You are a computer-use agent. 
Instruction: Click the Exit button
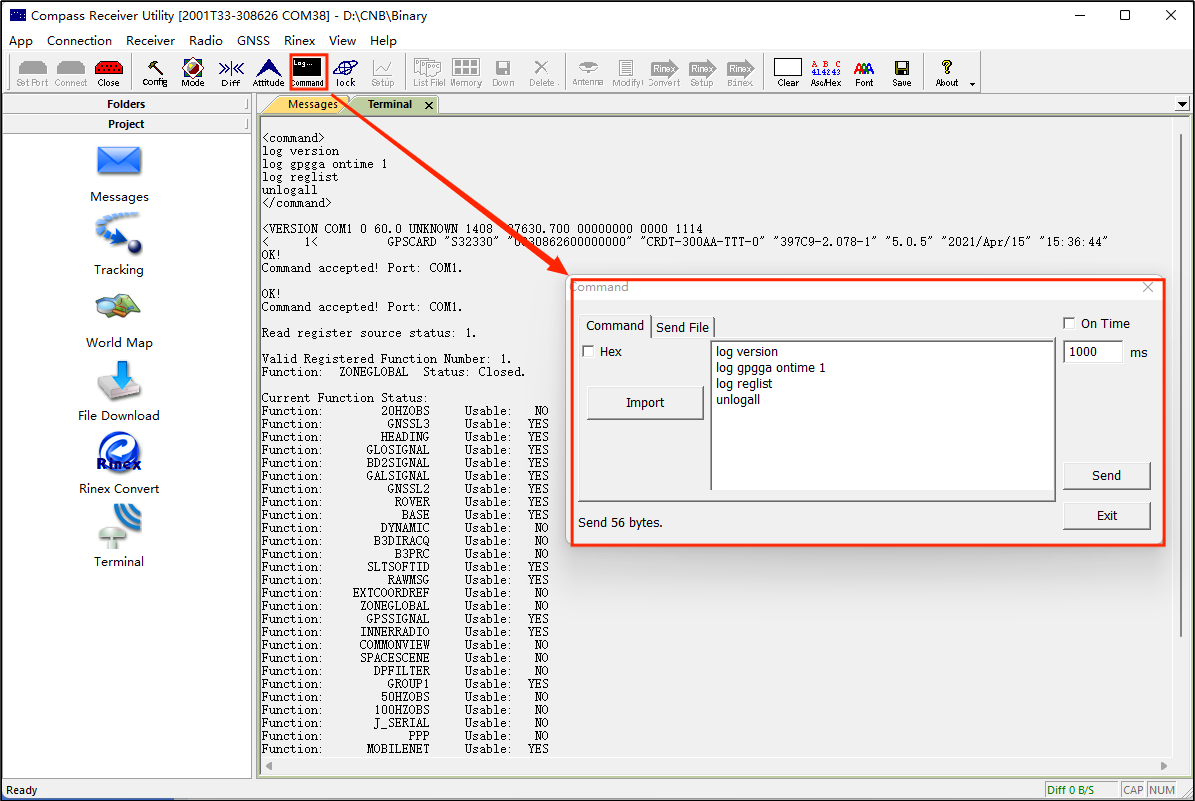click(x=1106, y=516)
